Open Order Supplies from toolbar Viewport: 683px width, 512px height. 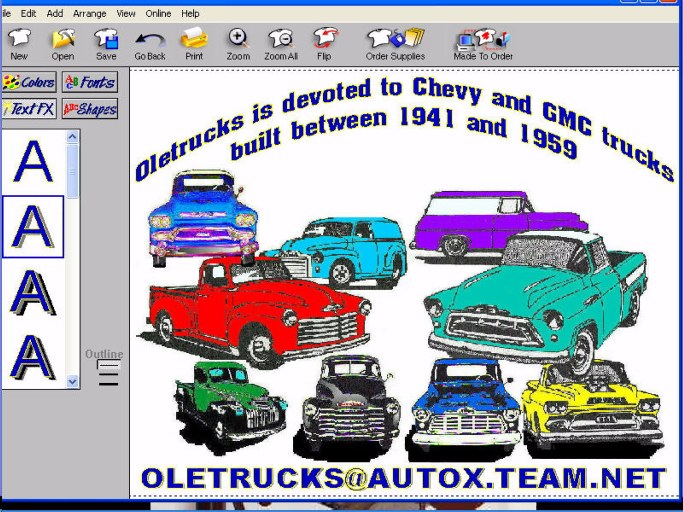click(395, 44)
